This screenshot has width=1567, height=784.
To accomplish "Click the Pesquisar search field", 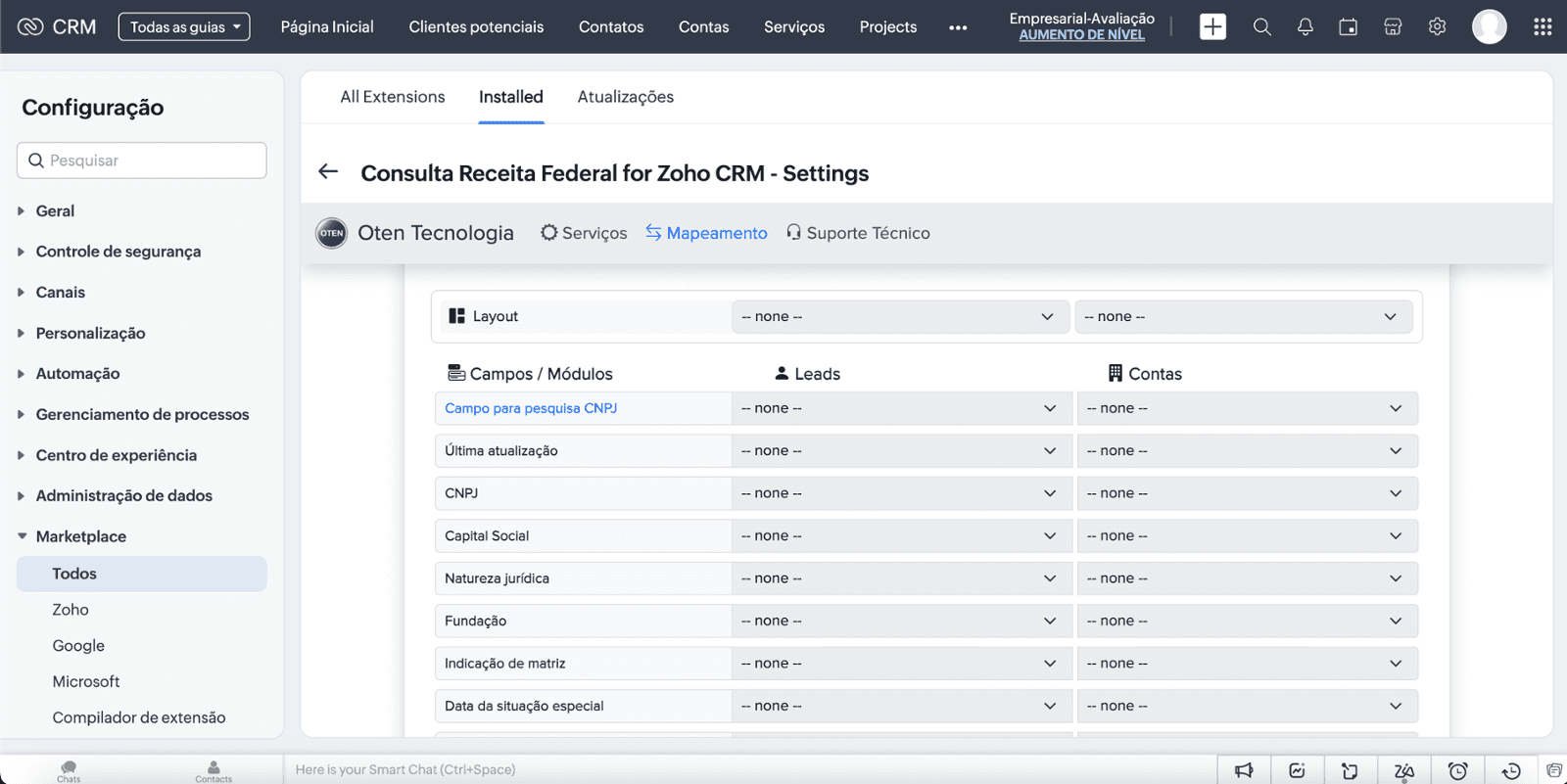I will [142, 161].
